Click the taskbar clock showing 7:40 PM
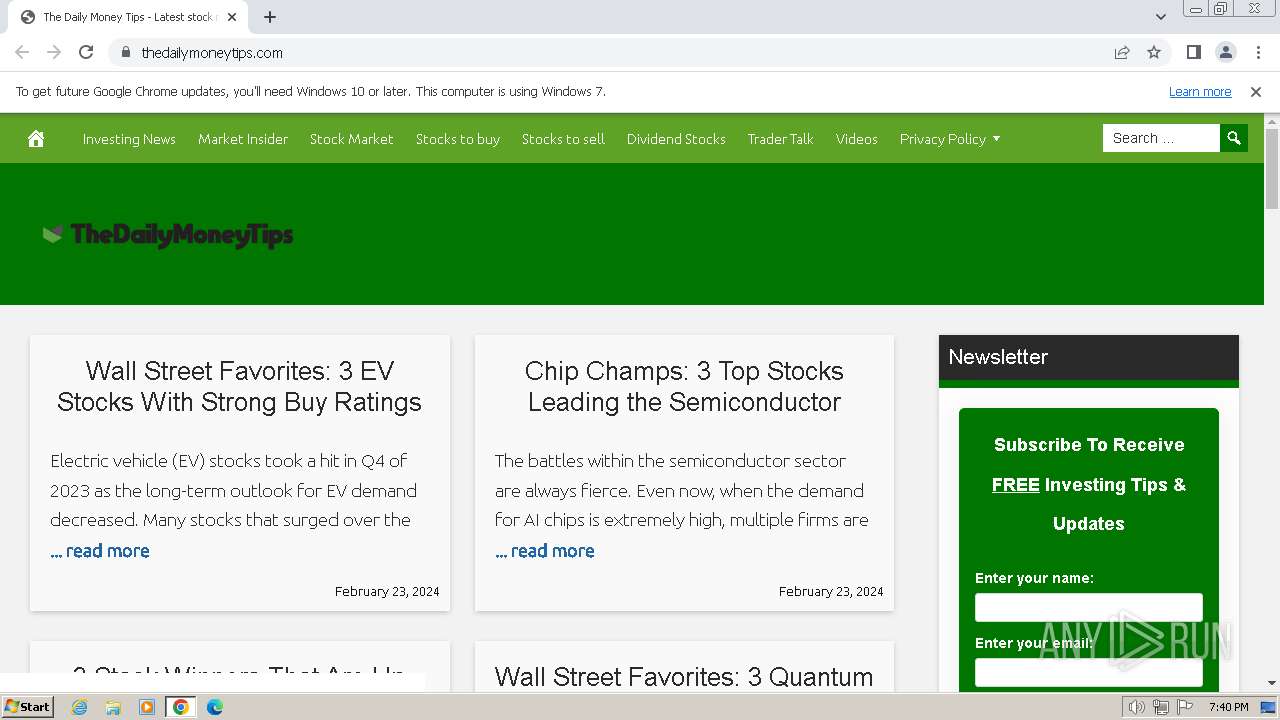The image size is (1280, 720). [1229, 707]
